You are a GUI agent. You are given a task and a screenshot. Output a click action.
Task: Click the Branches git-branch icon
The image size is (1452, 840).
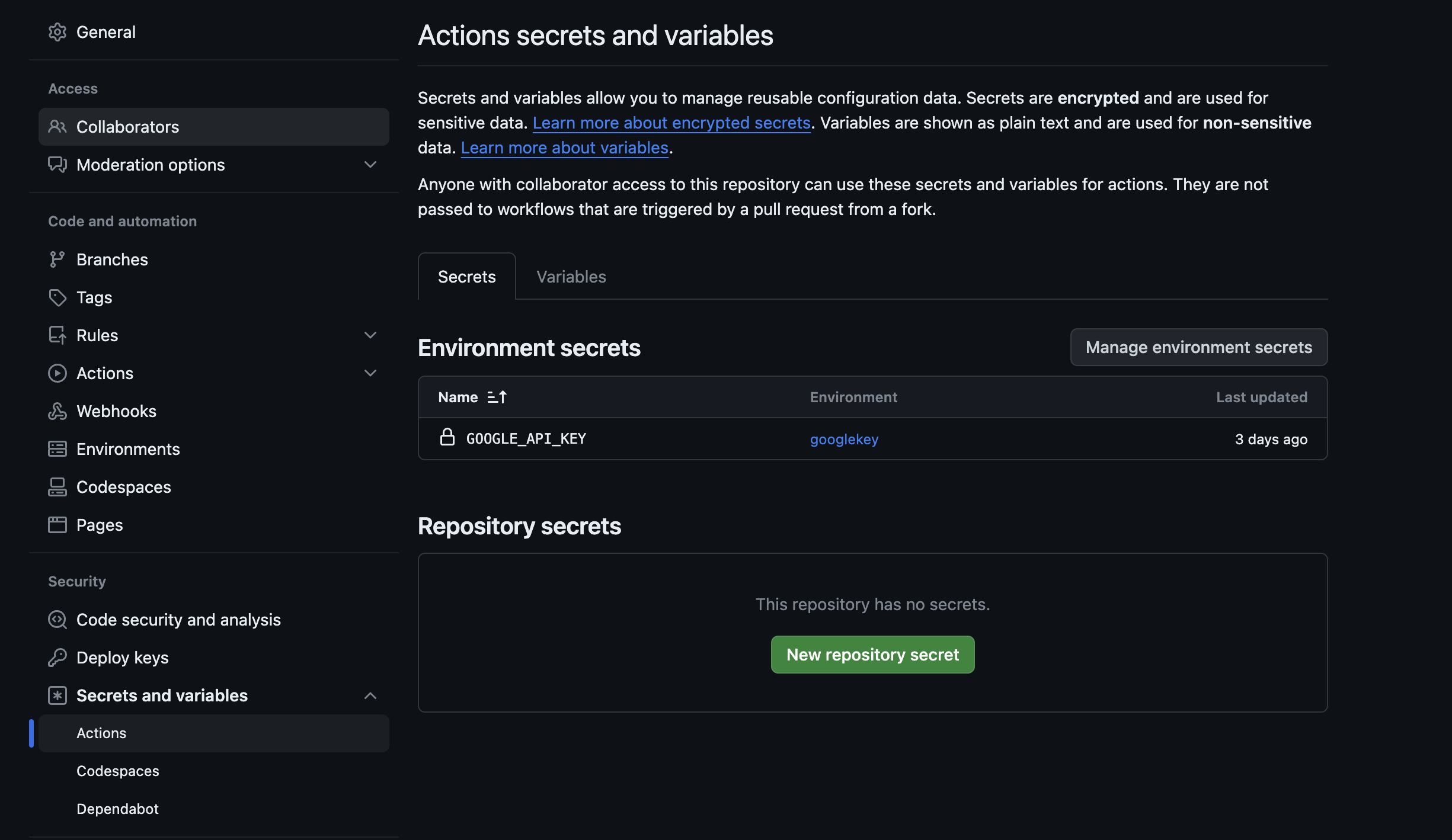[57, 259]
